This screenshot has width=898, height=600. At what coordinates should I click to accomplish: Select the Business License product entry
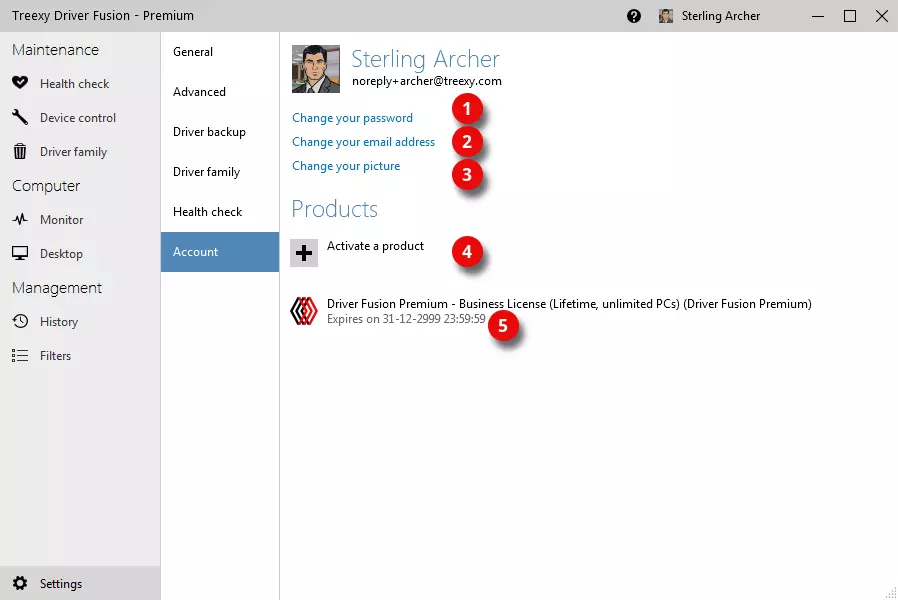click(551, 311)
